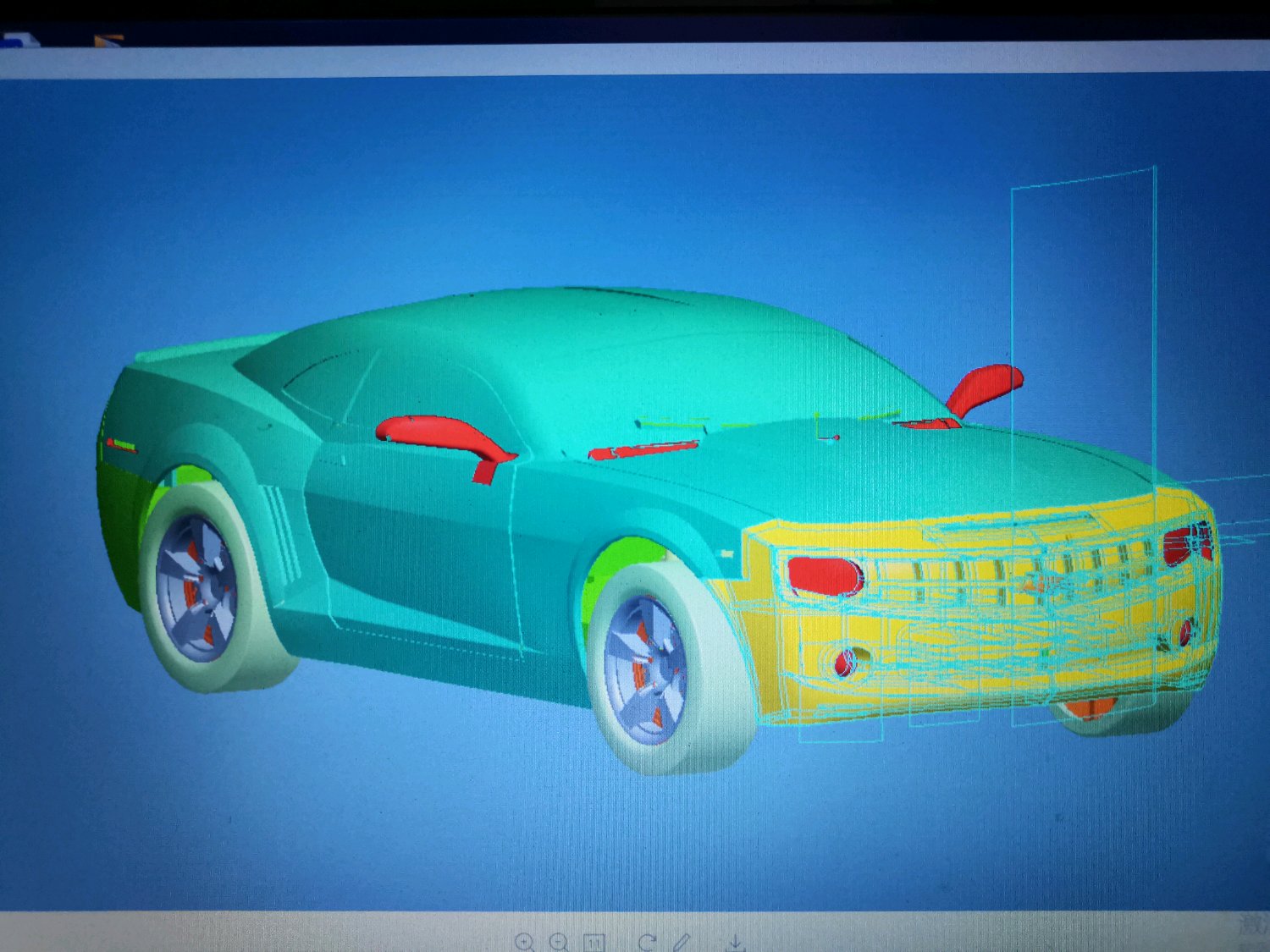This screenshot has width=1270, height=952.
Task: Zoom out of the car model image
Action: (x=559, y=942)
